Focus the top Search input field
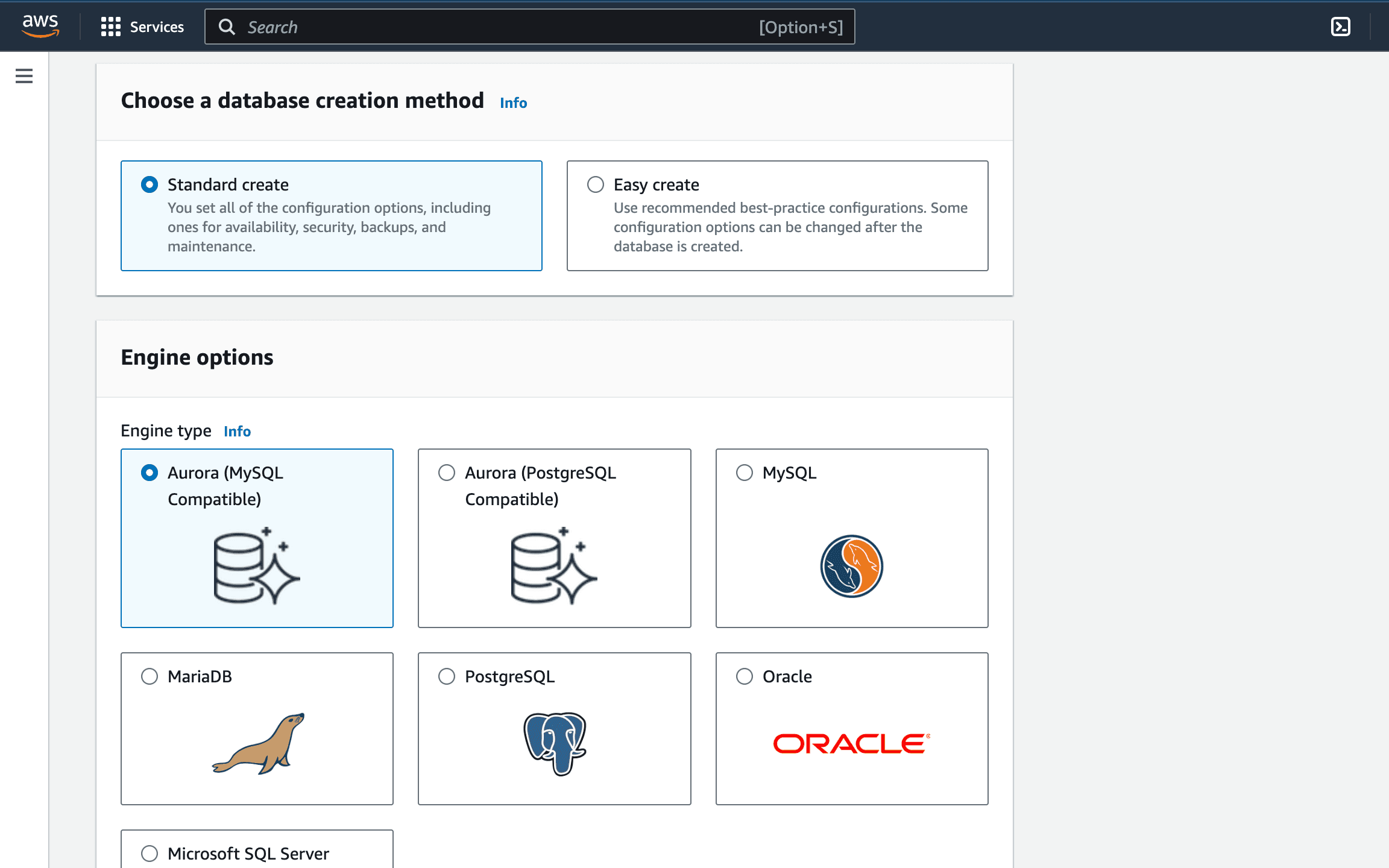This screenshot has height=868, width=1389. pos(529,27)
